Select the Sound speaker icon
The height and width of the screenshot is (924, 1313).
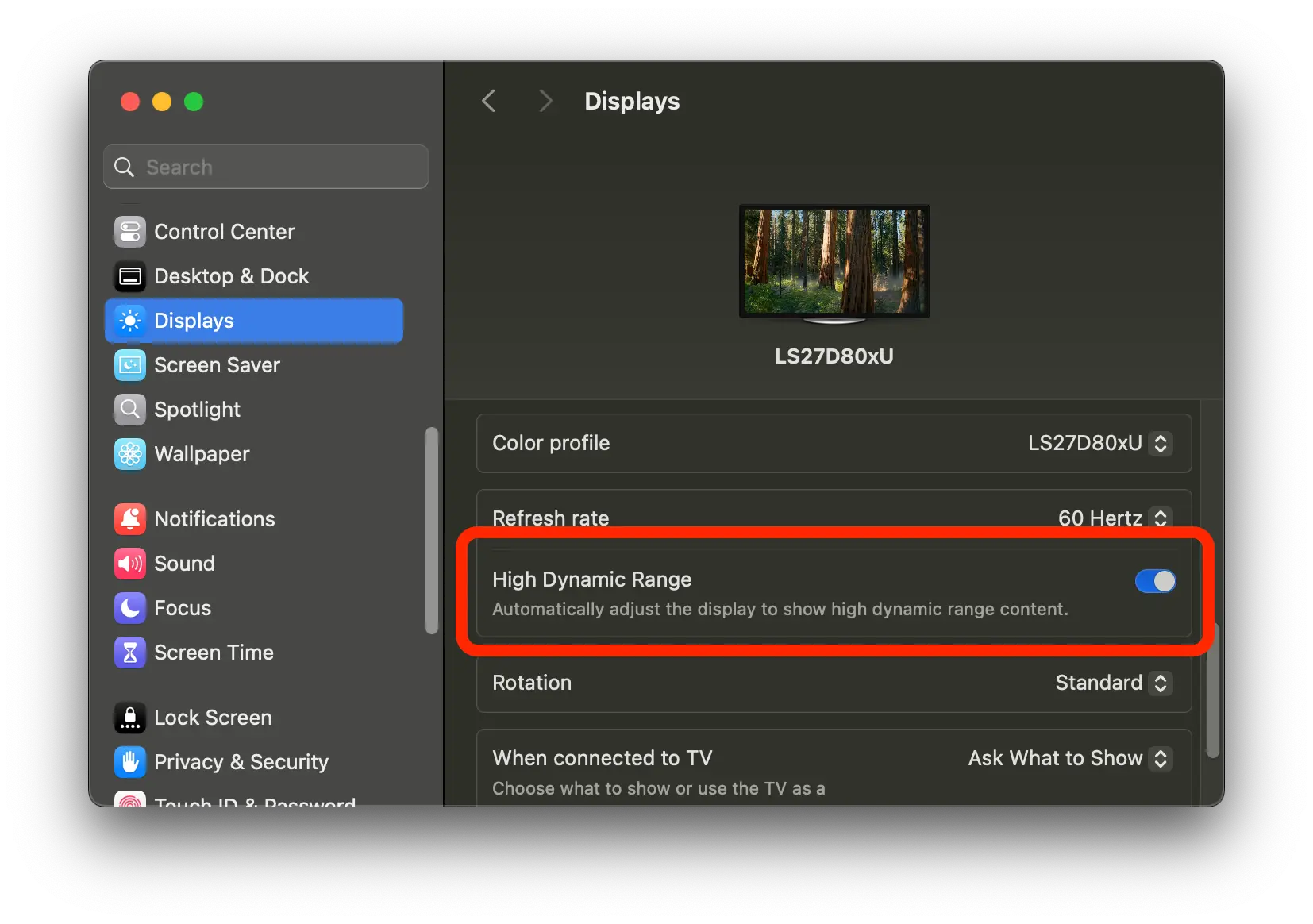click(x=130, y=564)
